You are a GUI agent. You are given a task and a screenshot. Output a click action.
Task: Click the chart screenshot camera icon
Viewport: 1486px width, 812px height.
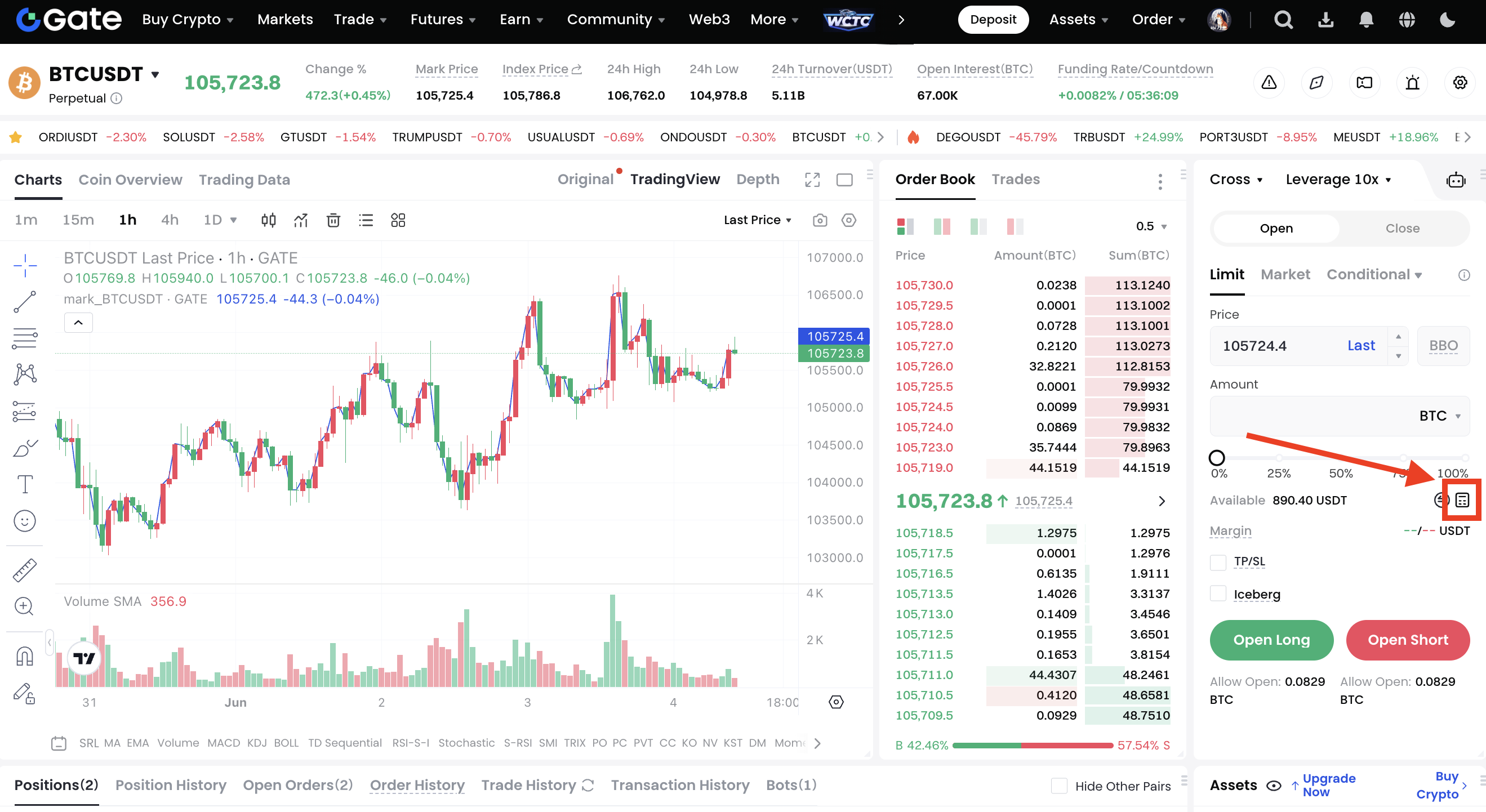tap(820, 220)
